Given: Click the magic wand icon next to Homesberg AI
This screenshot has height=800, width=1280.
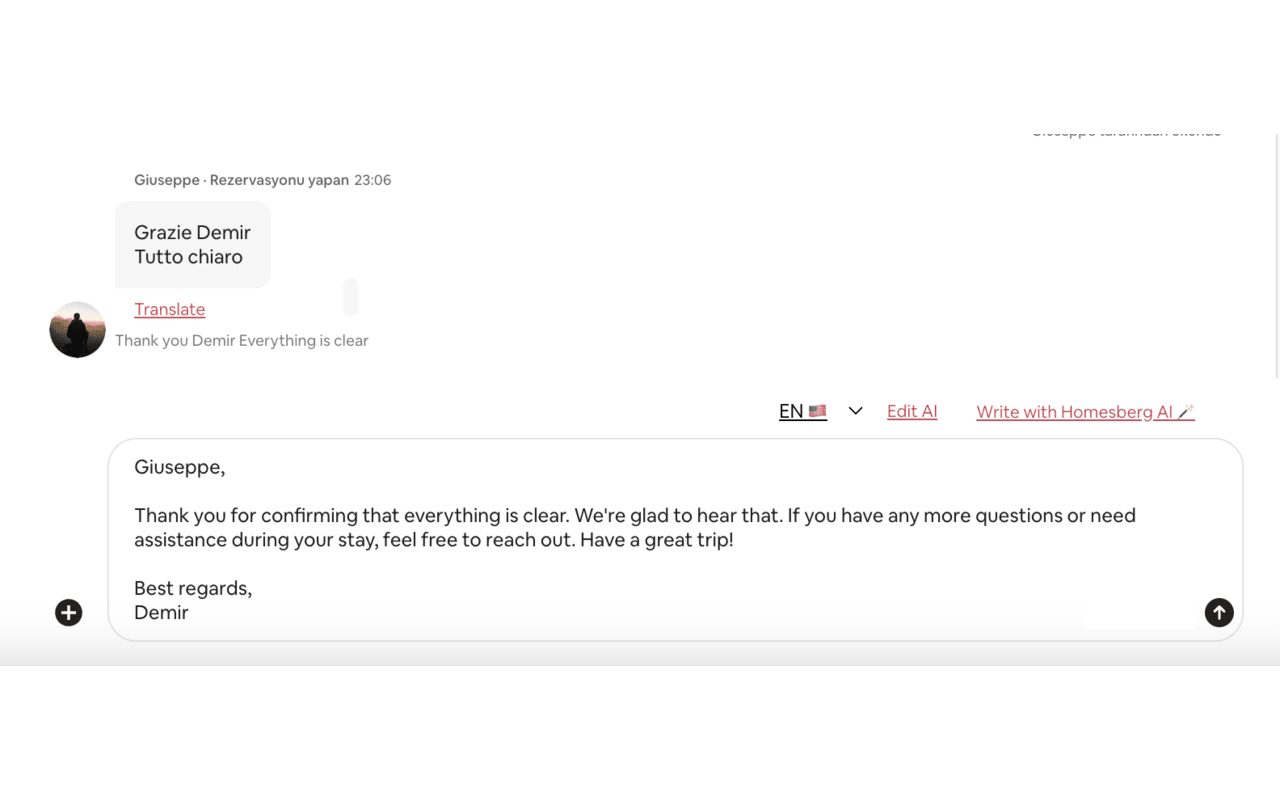Looking at the screenshot, I should (x=1188, y=410).
